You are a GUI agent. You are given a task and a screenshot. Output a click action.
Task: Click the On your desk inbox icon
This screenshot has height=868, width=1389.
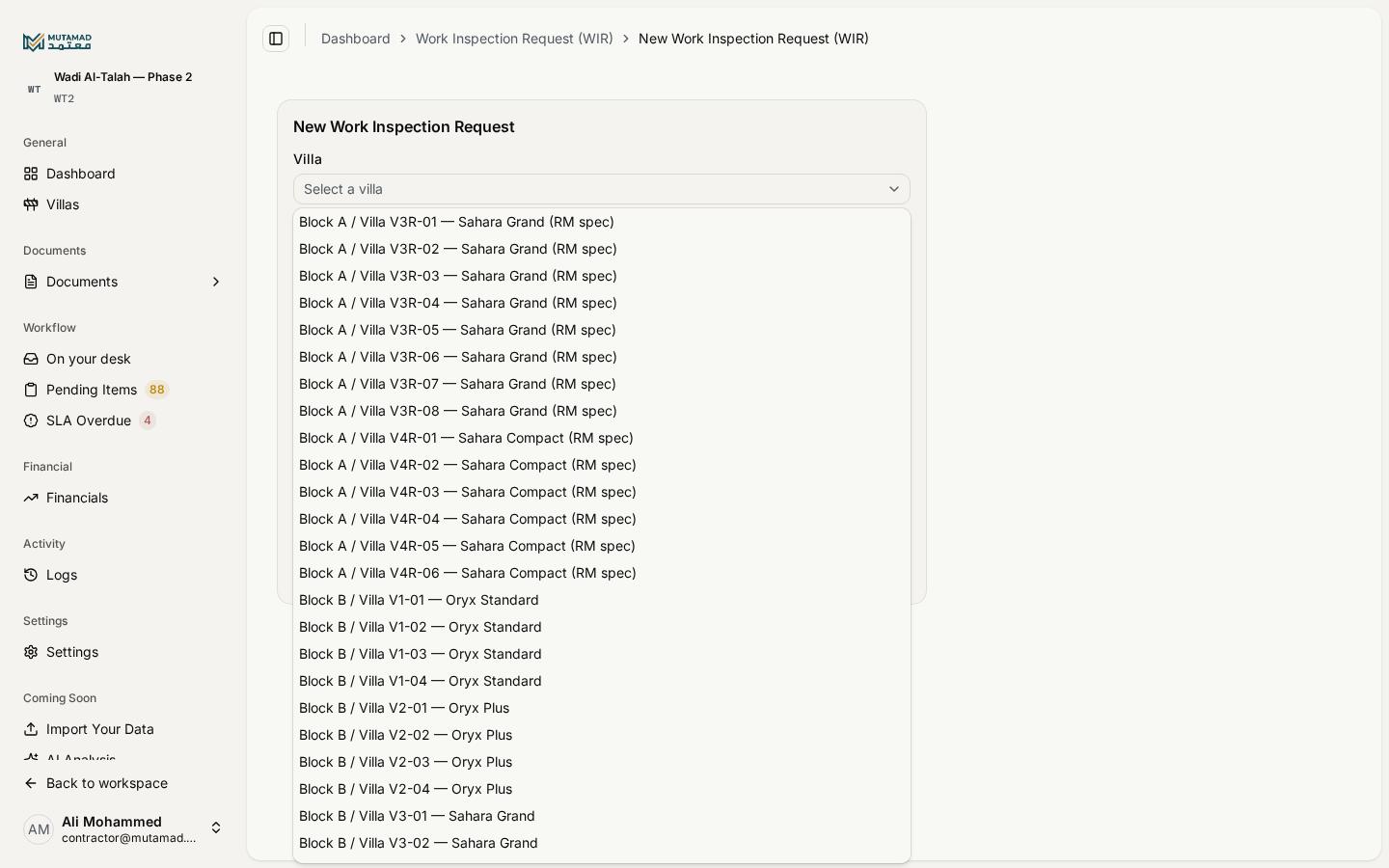coord(31,359)
